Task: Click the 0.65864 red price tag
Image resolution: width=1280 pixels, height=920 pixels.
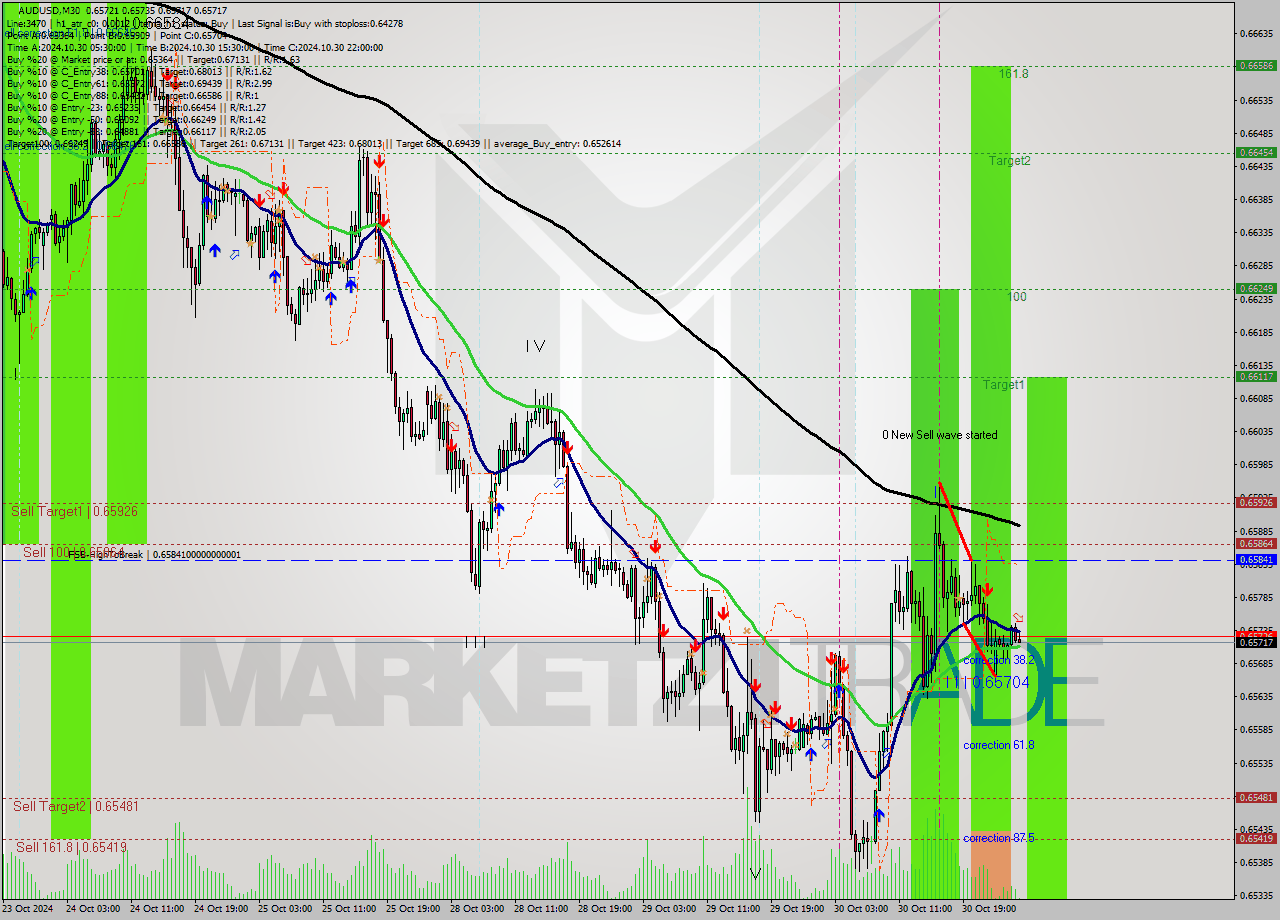Action: [x=1256, y=543]
